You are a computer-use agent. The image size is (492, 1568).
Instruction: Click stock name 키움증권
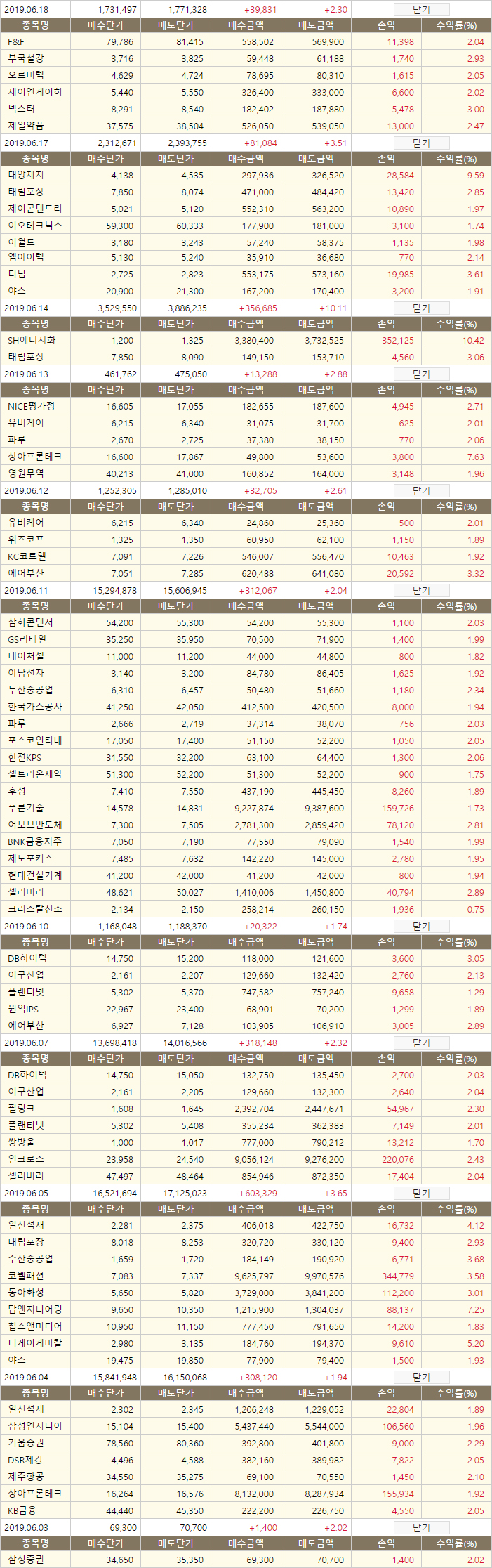(x=26, y=1444)
